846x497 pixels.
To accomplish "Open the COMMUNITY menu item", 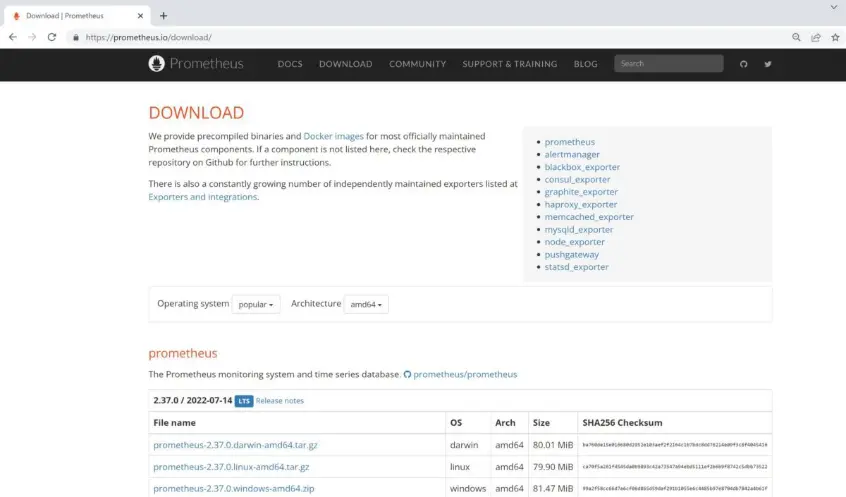I will pos(418,64).
